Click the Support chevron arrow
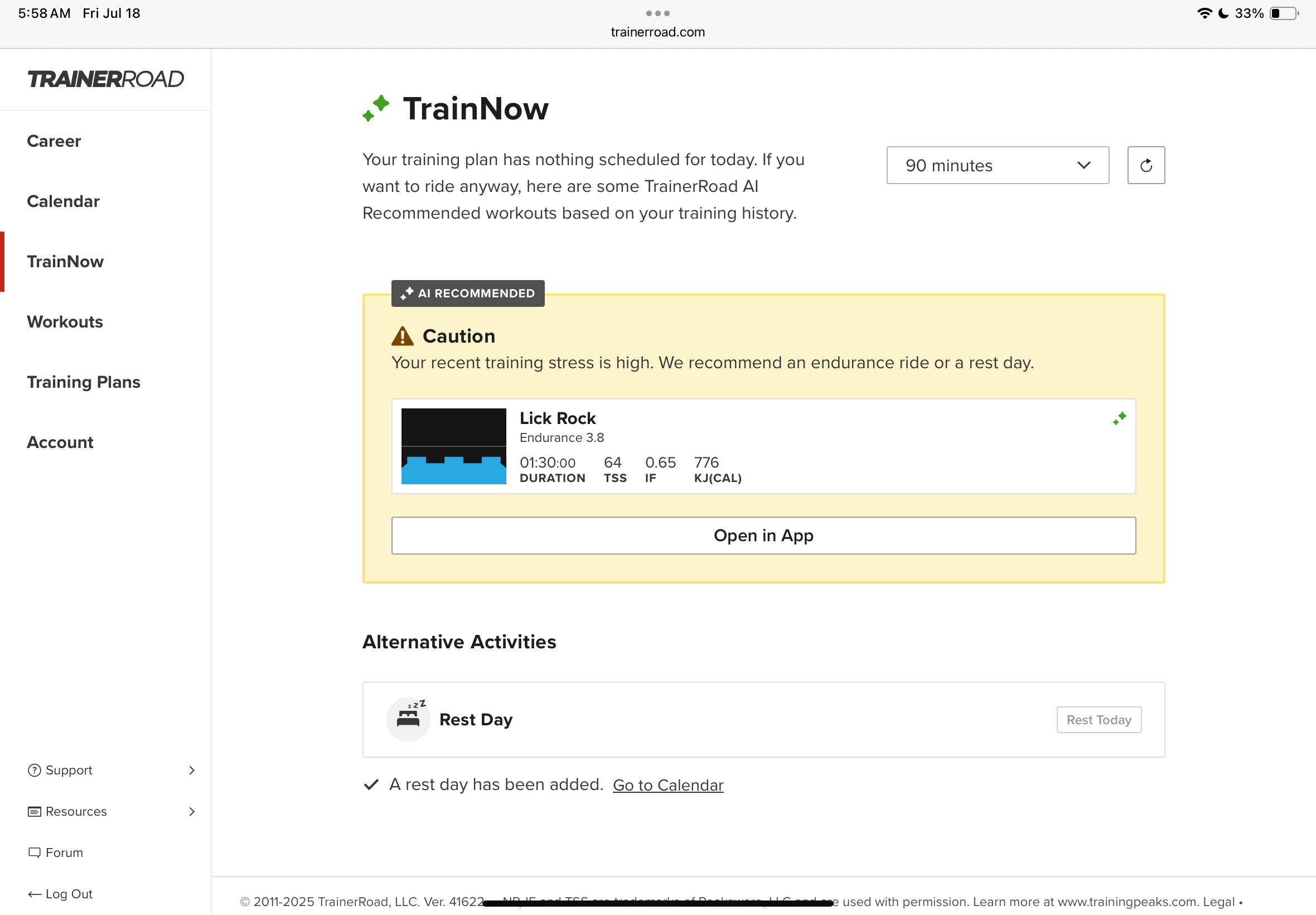This screenshot has height=915, width=1316. [192, 770]
